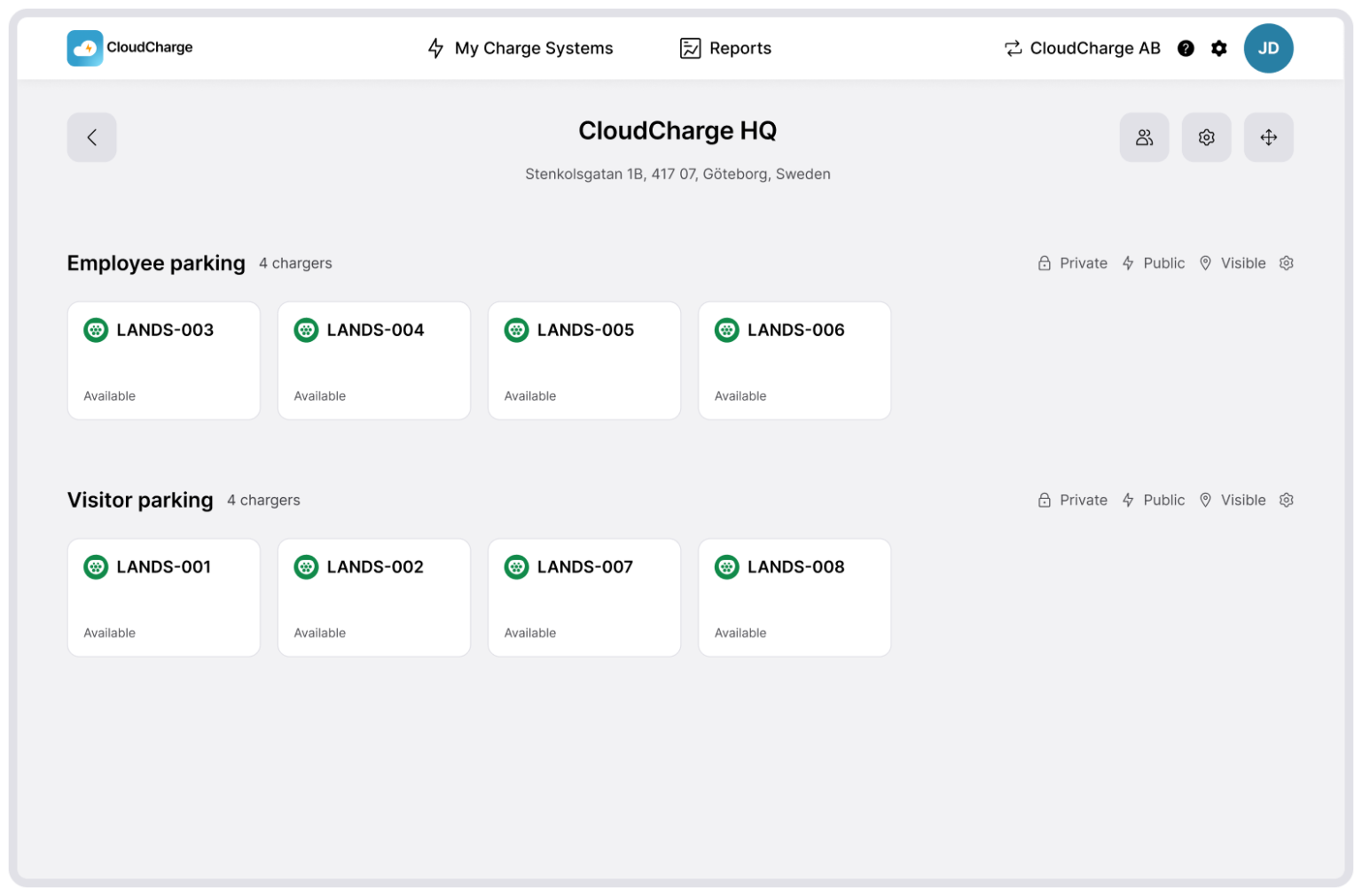Viewport: 1362px width, 896px height.
Task: Select the LANDS-006 charger card
Action: coord(794,360)
